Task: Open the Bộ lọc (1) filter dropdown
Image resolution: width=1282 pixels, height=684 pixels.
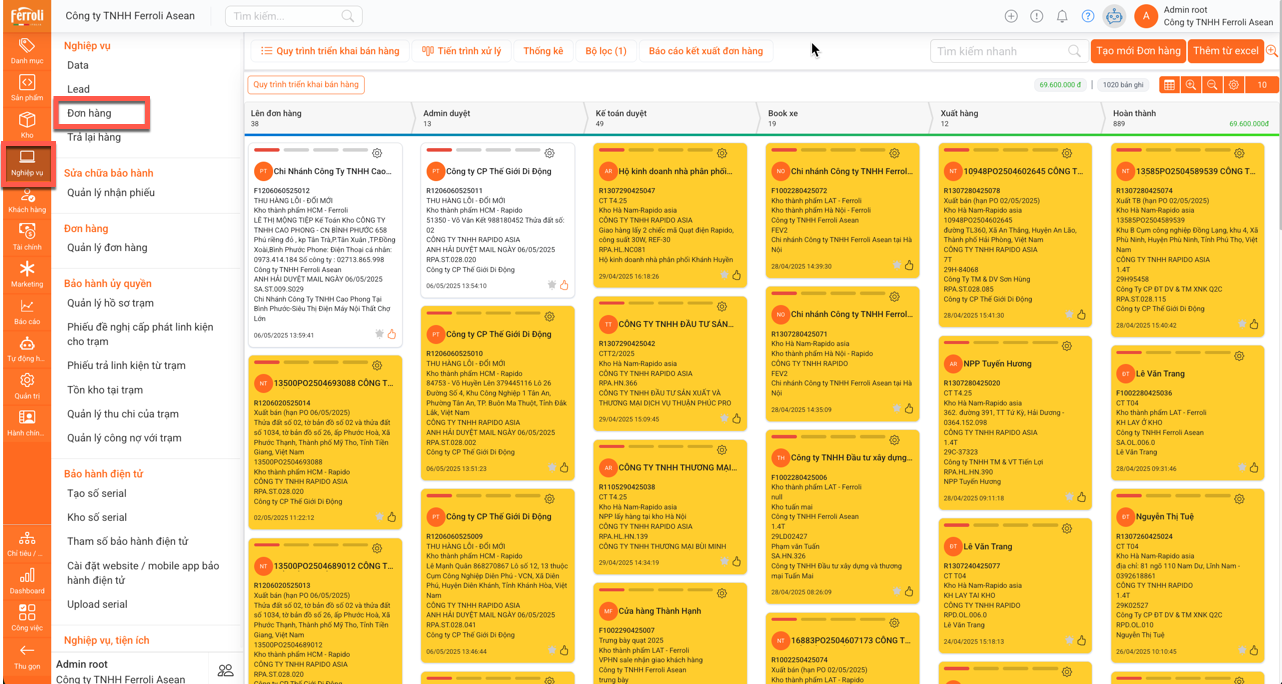Action: (x=606, y=51)
